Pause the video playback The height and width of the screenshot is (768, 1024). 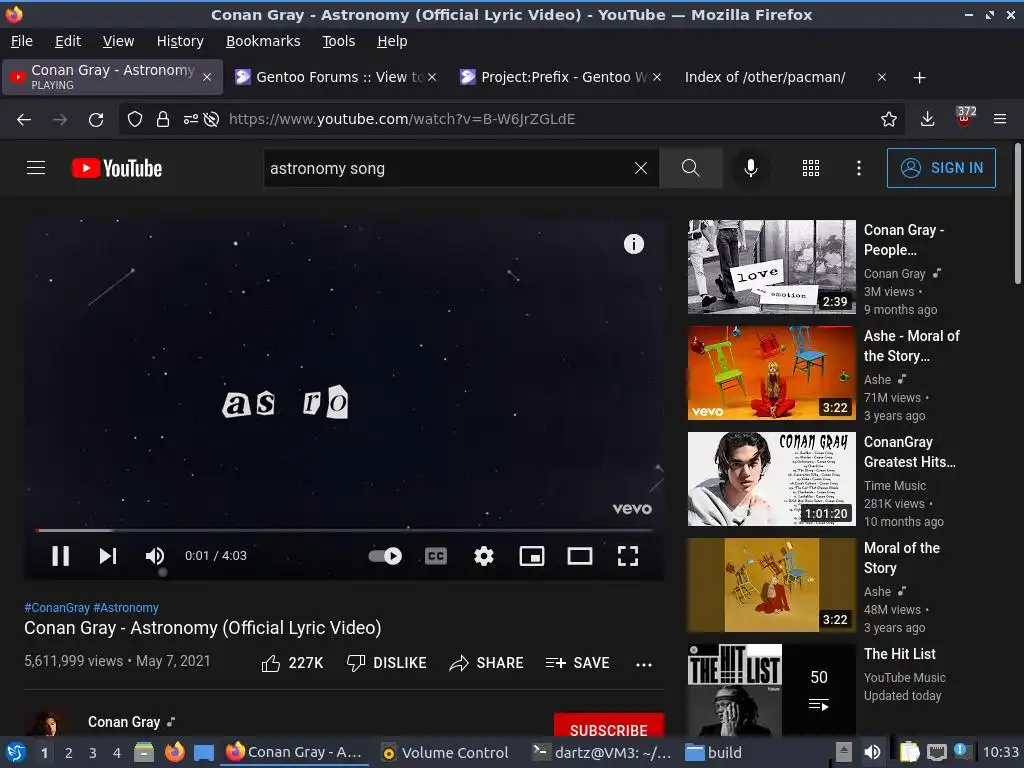click(61, 556)
